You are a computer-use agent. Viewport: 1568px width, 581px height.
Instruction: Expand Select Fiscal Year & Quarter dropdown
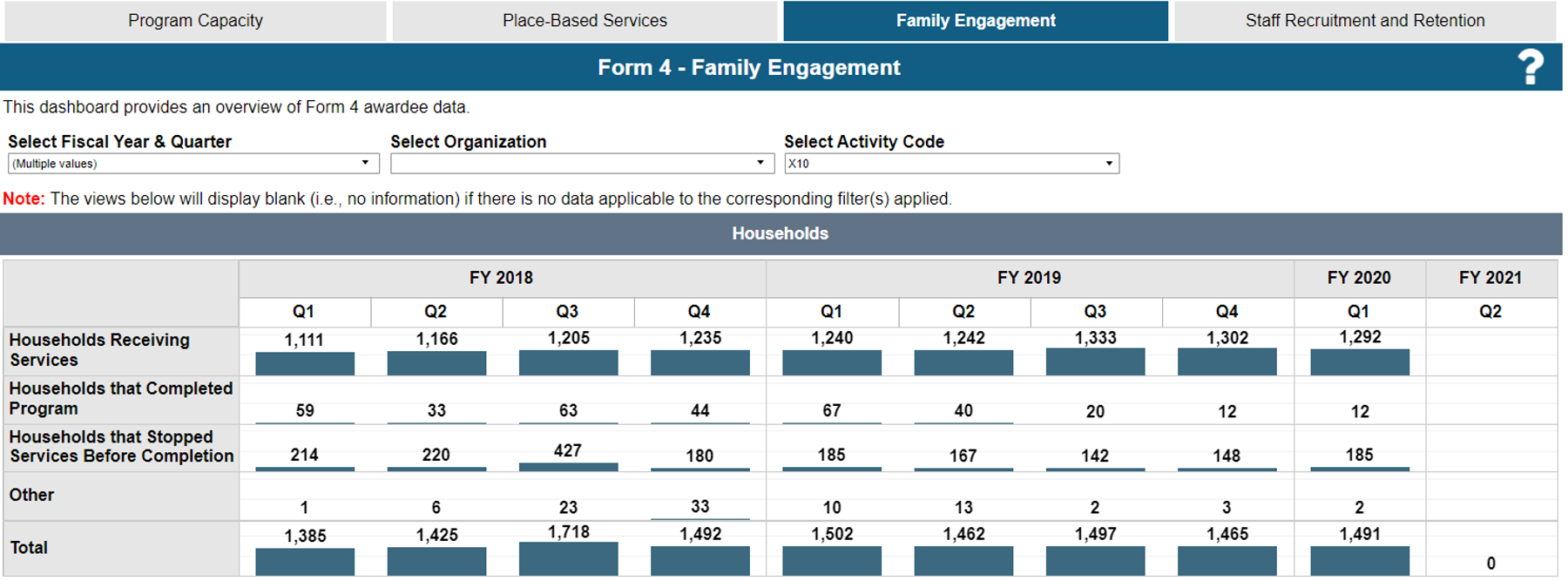point(193,164)
